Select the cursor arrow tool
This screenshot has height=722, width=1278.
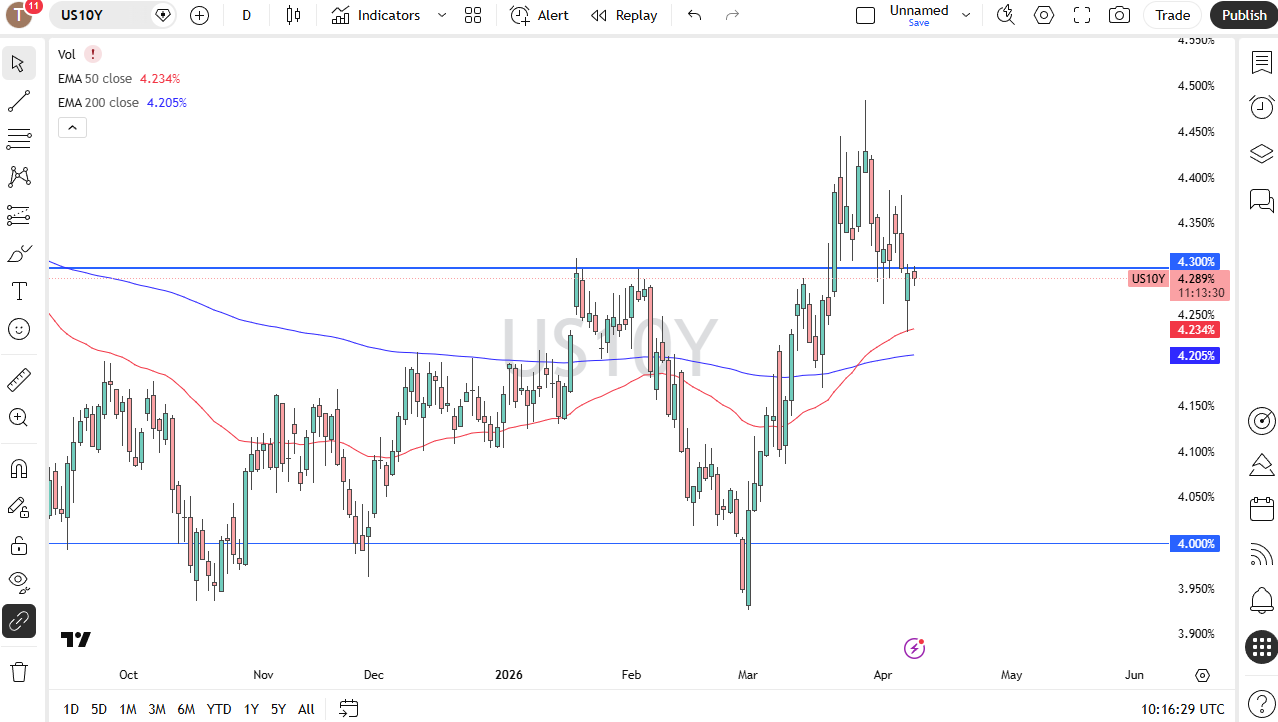pos(18,64)
